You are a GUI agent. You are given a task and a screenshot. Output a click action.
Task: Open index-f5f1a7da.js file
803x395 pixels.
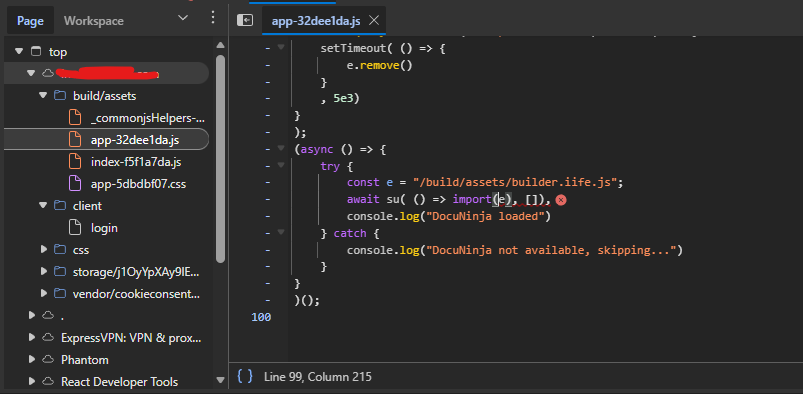(136, 162)
